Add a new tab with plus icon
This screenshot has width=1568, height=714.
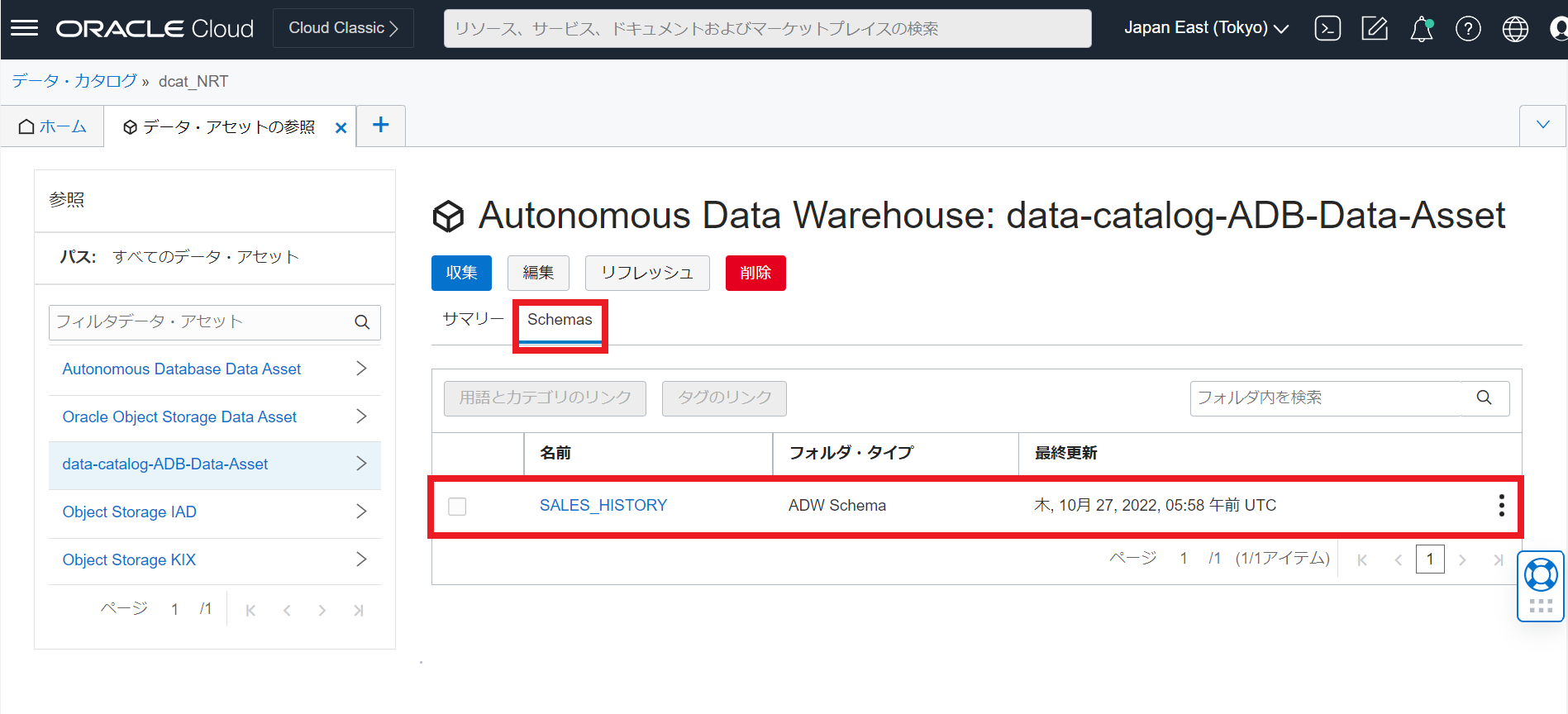(x=380, y=126)
